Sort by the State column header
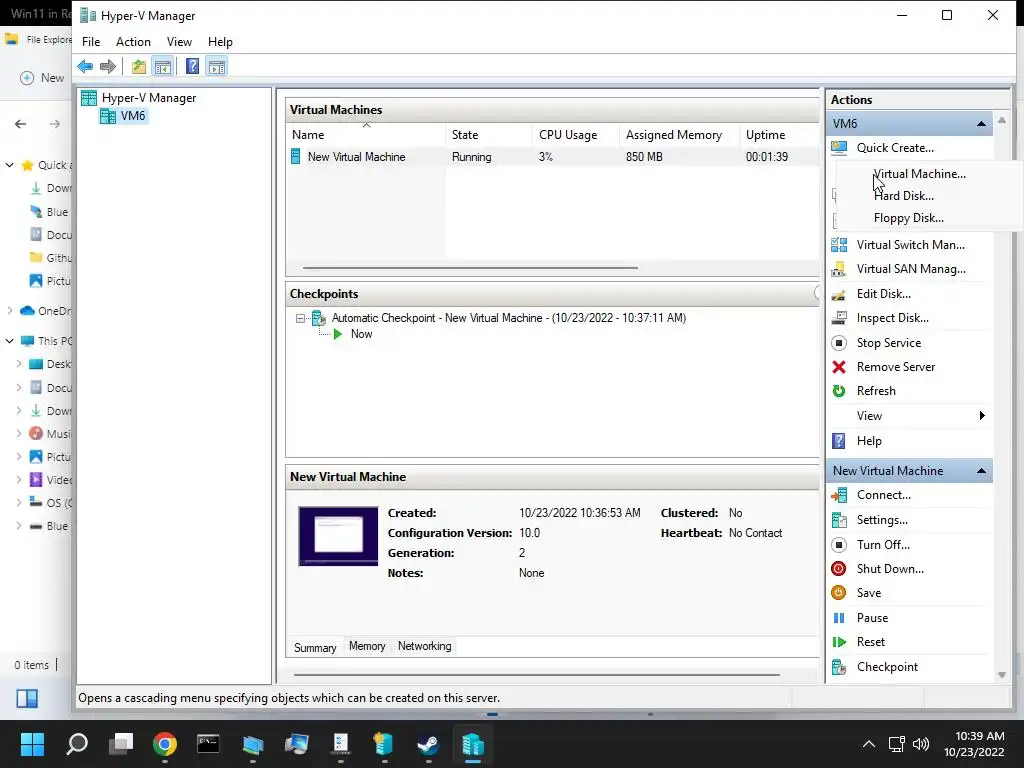The height and width of the screenshot is (768, 1024). (x=488, y=135)
